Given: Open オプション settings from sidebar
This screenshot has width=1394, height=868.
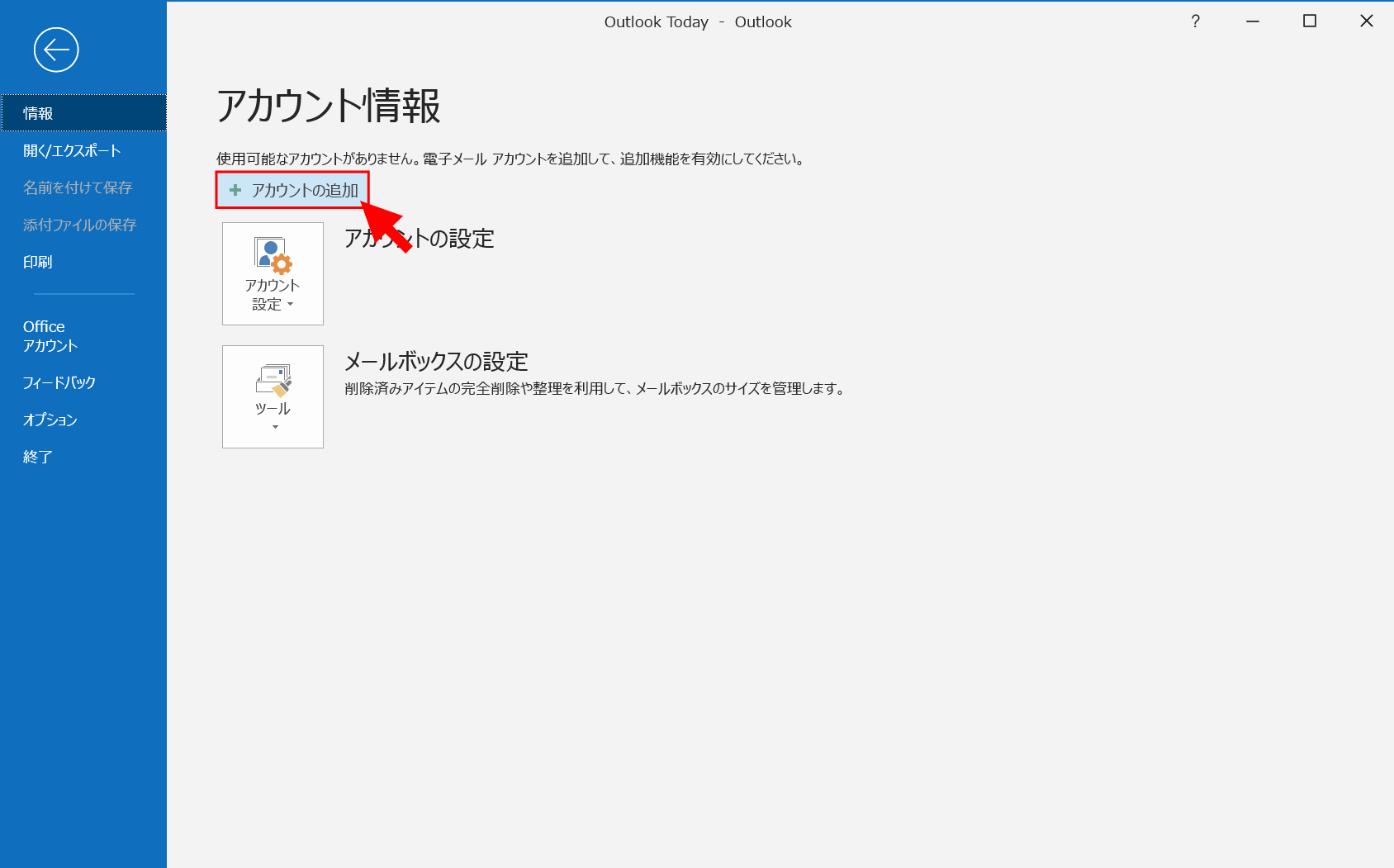Looking at the screenshot, I should (x=50, y=420).
